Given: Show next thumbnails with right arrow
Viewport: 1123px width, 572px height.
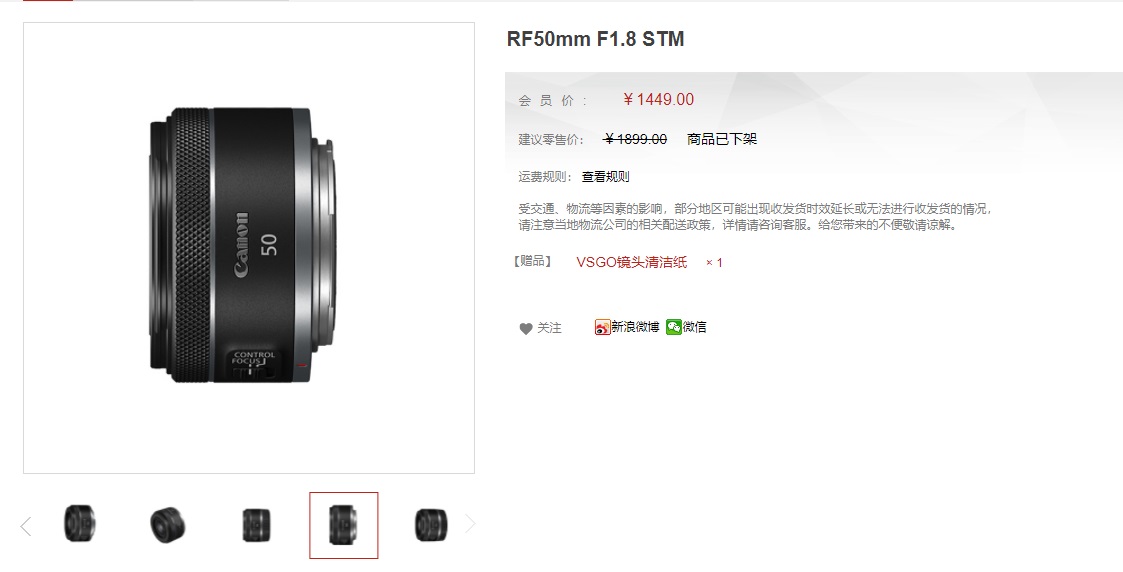Looking at the screenshot, I should (470, 524).
